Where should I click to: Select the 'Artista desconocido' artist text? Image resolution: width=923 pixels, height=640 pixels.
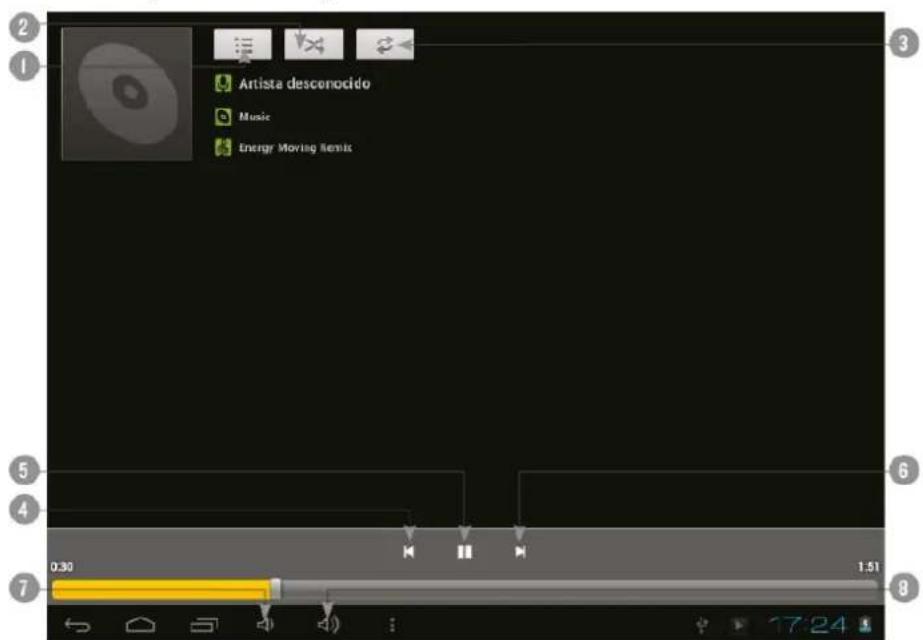(304, 84)
